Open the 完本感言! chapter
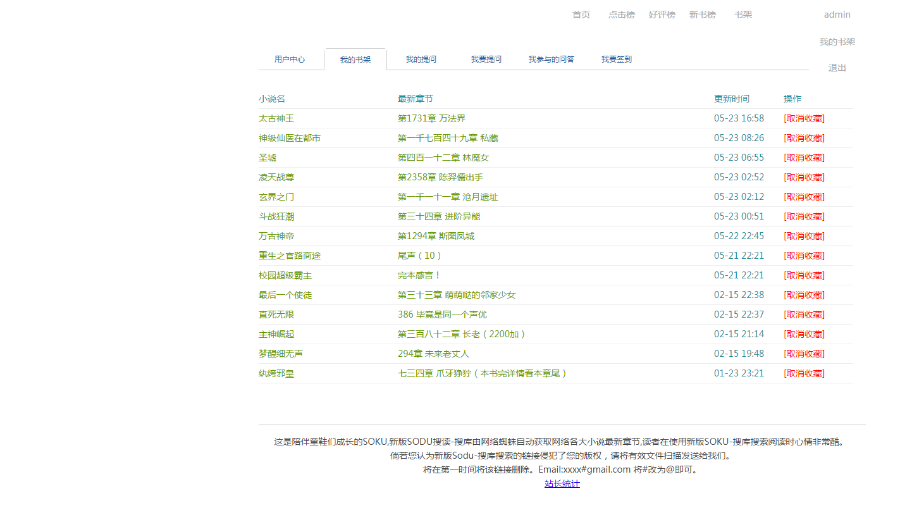The width and height of the screenshot is (900, 522). click(419, 275)
